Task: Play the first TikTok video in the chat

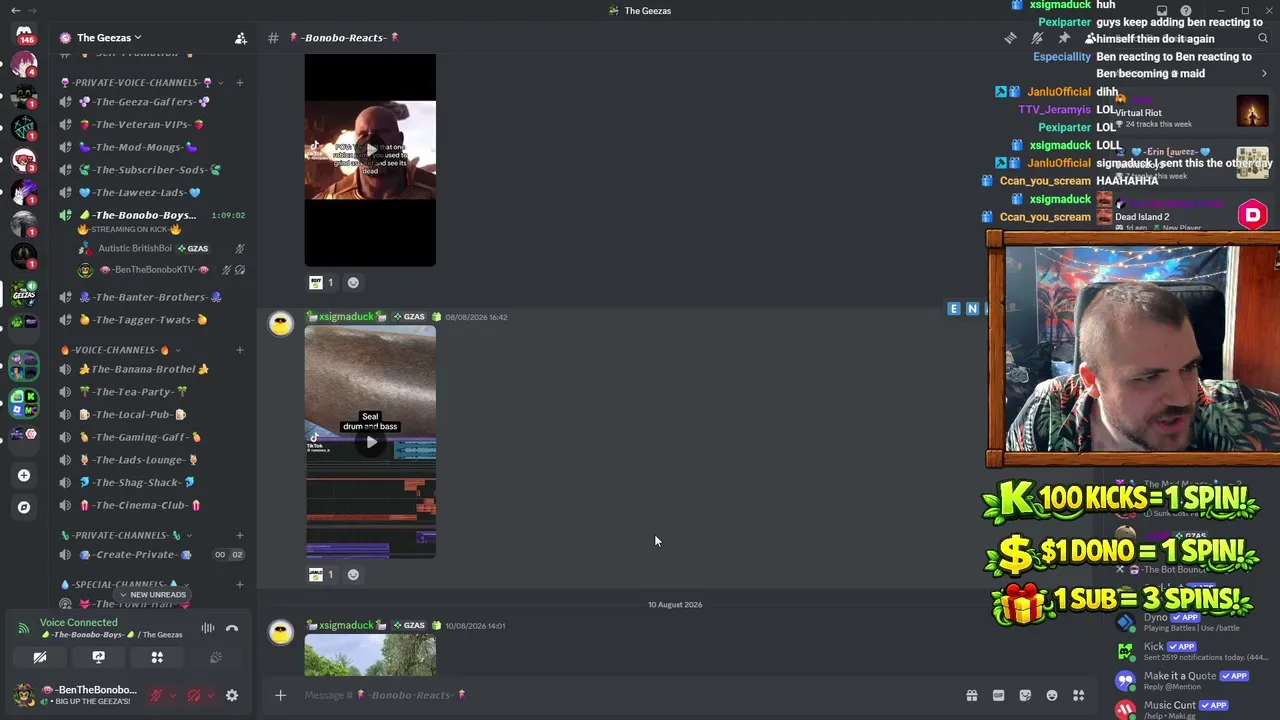Action: coord(371,150)
